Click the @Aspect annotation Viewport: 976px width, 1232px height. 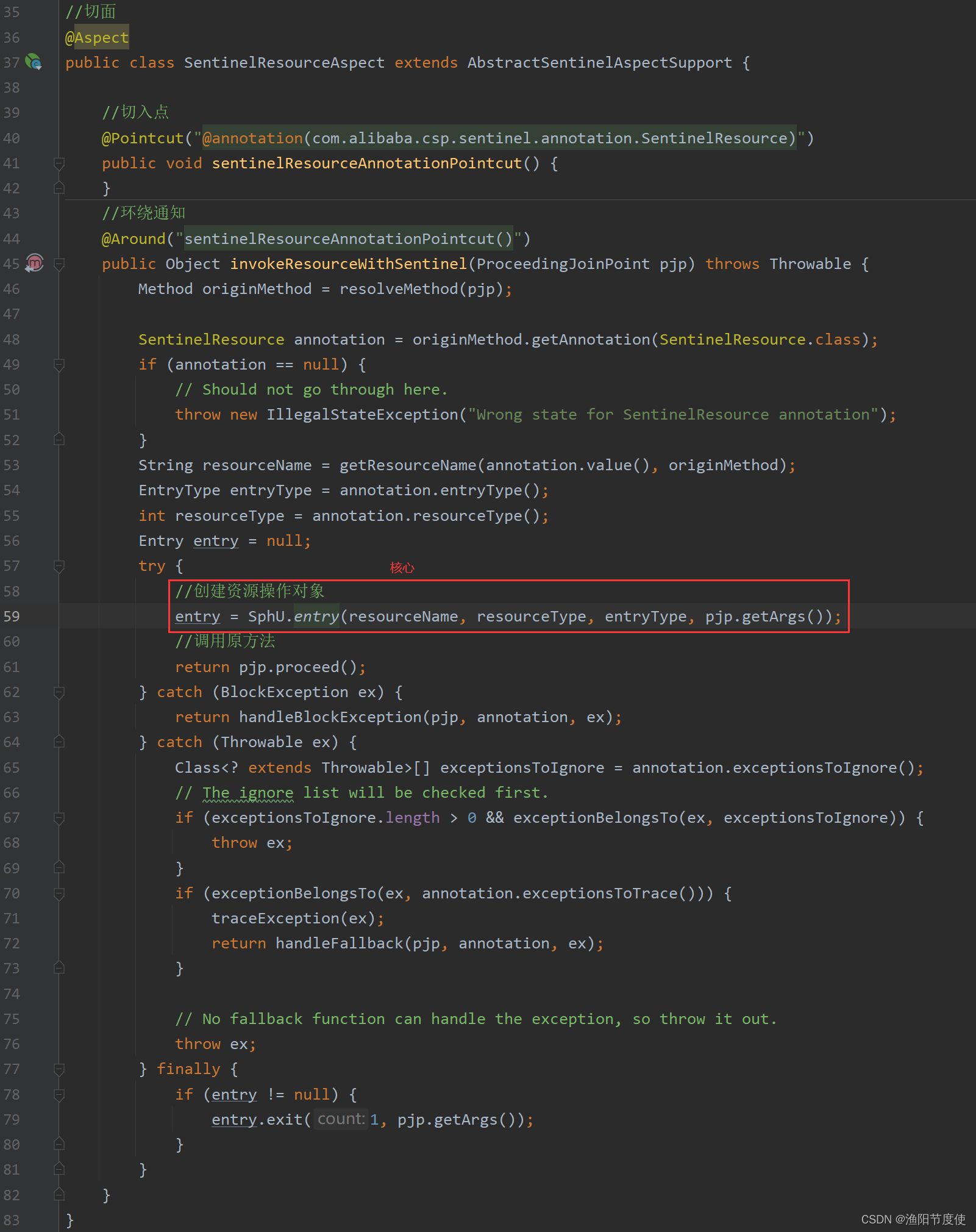(x=97, y=38)
